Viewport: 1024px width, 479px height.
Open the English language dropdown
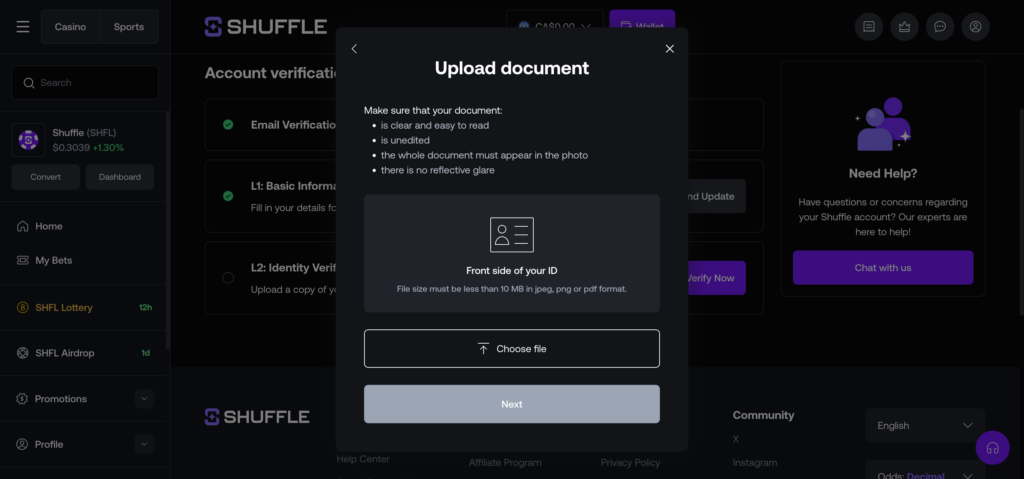click(925, 425)
